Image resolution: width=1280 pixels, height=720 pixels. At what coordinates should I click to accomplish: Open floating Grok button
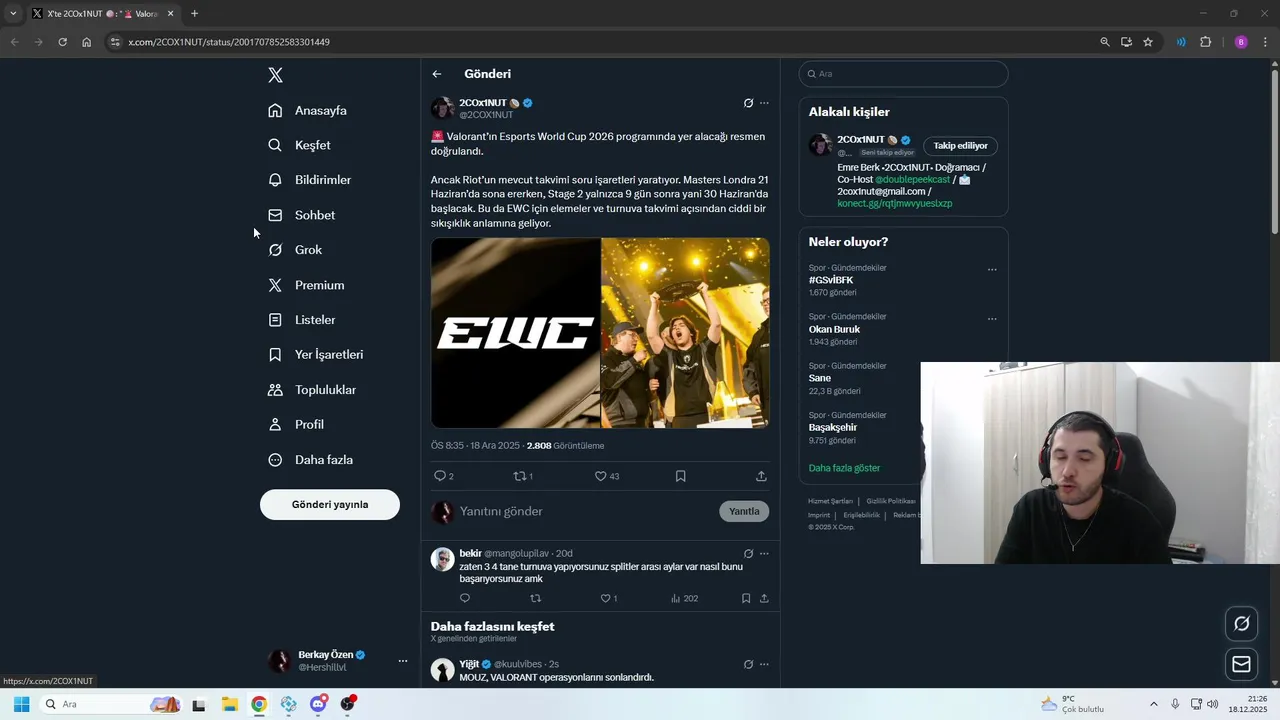click(1242, 623)
